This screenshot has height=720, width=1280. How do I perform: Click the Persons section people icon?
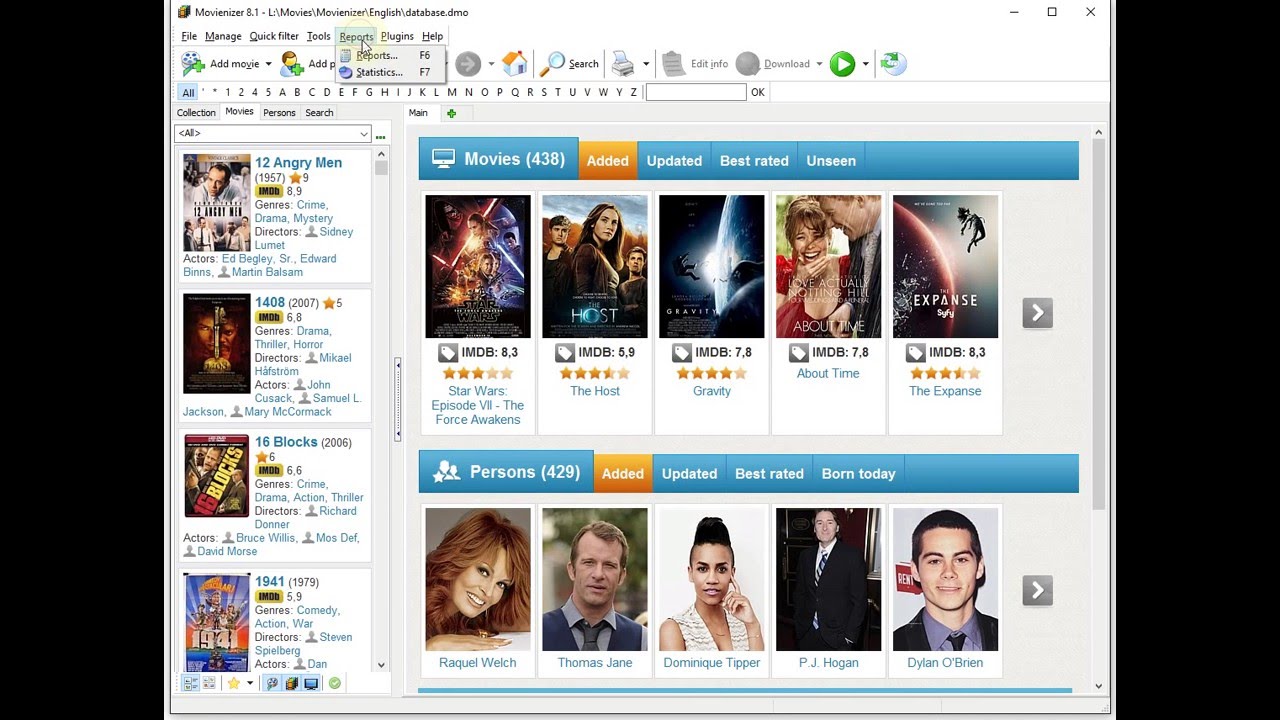[445, 472]
